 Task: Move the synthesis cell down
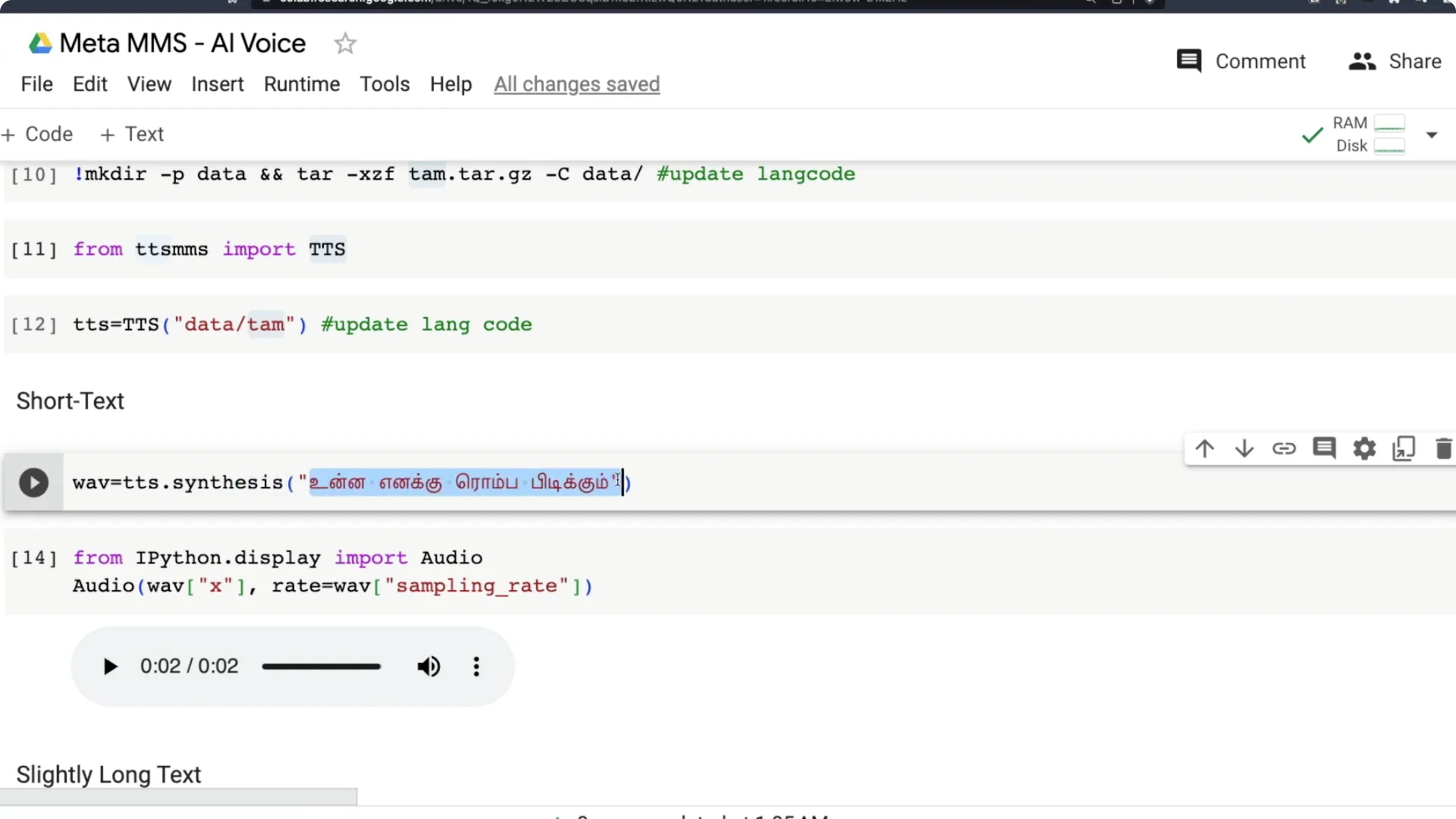pos(1244,448)
